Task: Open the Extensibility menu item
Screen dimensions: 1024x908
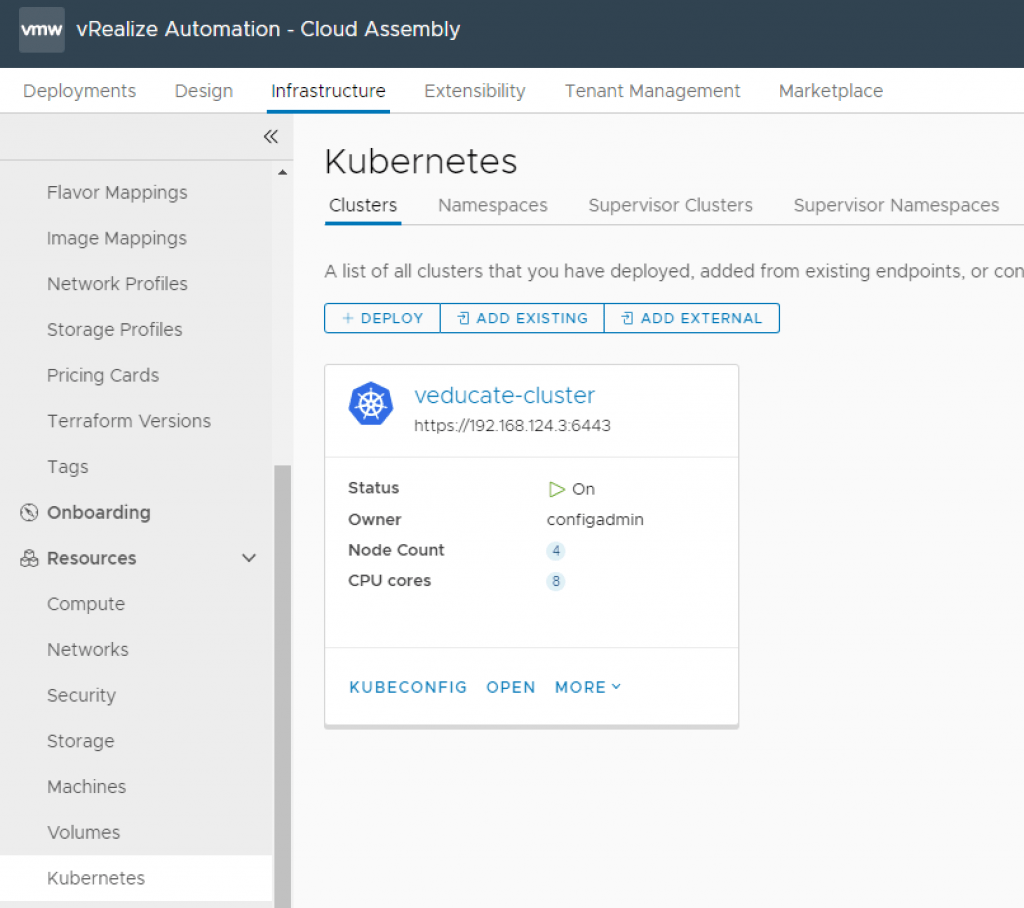Action: tap(474, 91)
